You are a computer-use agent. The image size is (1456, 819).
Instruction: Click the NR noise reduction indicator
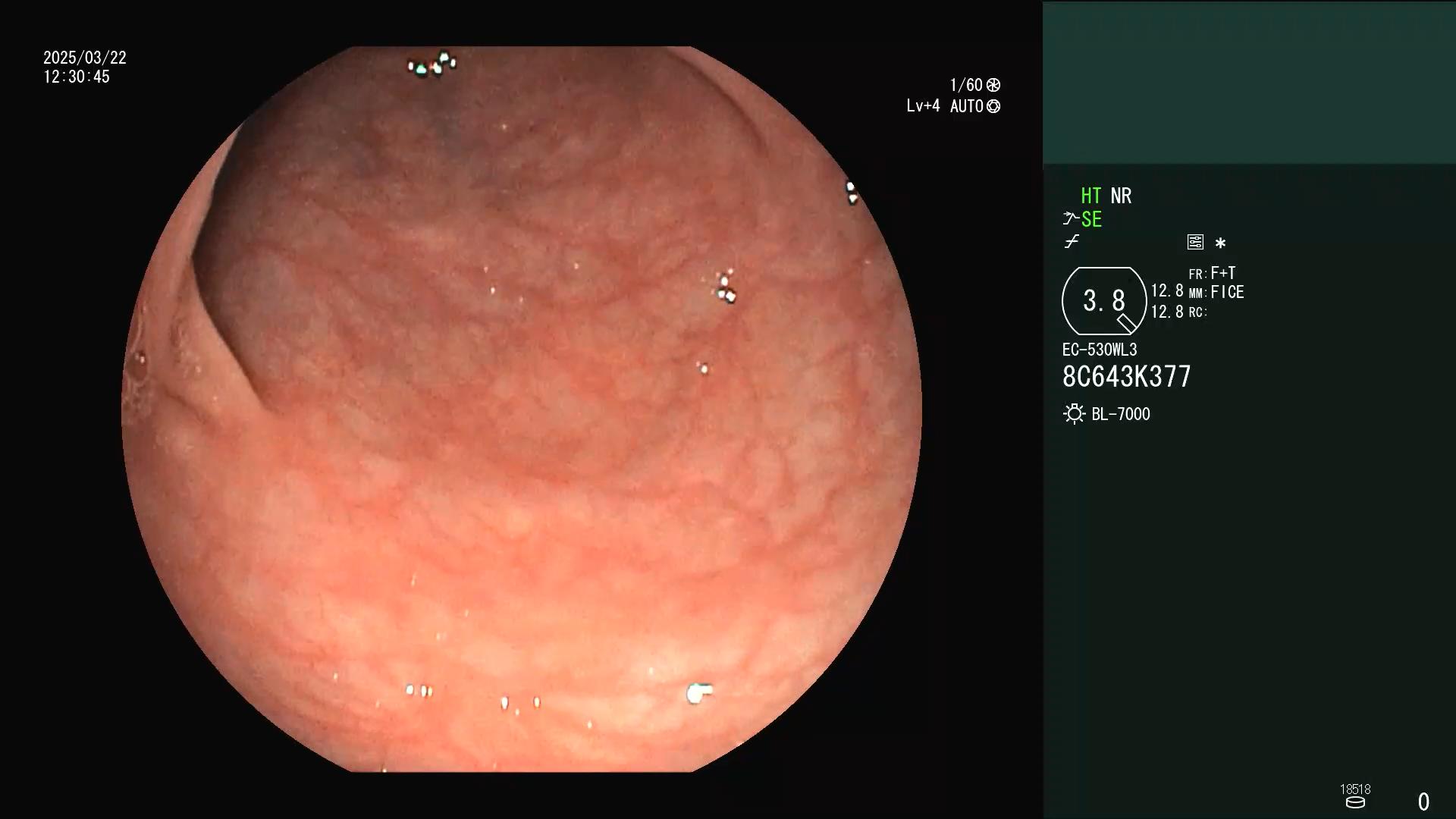1121,196
